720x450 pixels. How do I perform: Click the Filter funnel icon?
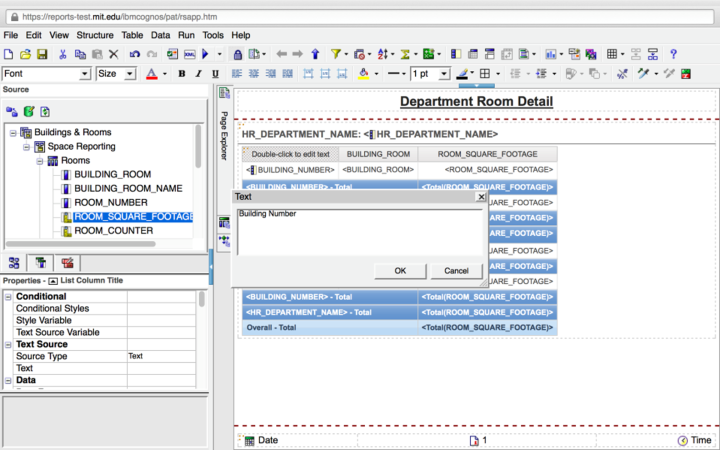coord(336,54)
